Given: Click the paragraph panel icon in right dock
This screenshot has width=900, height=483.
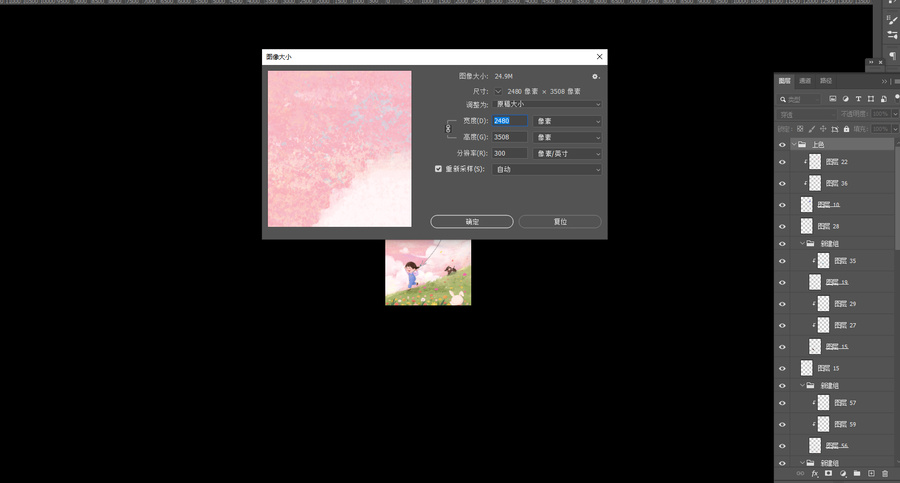Looking at the screenshot, I should 893,56.
